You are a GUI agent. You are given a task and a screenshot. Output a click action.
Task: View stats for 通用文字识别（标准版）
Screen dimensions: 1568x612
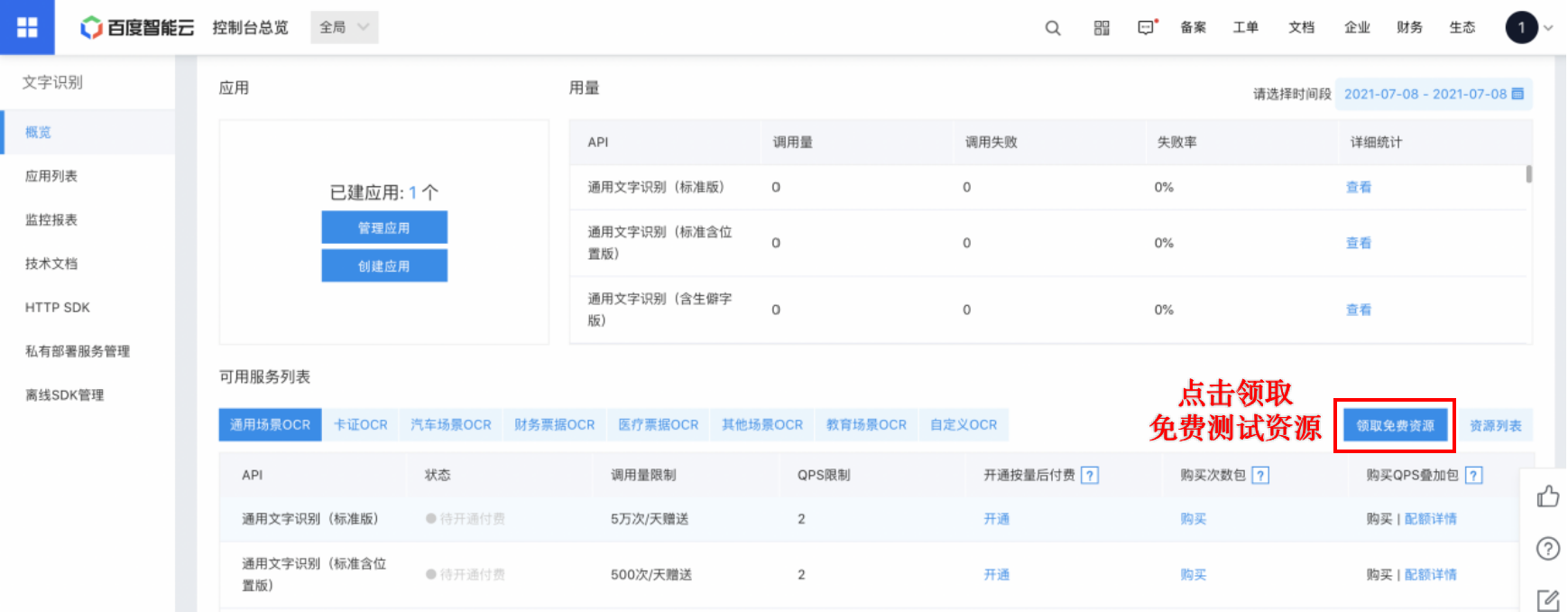point(1359,187)
